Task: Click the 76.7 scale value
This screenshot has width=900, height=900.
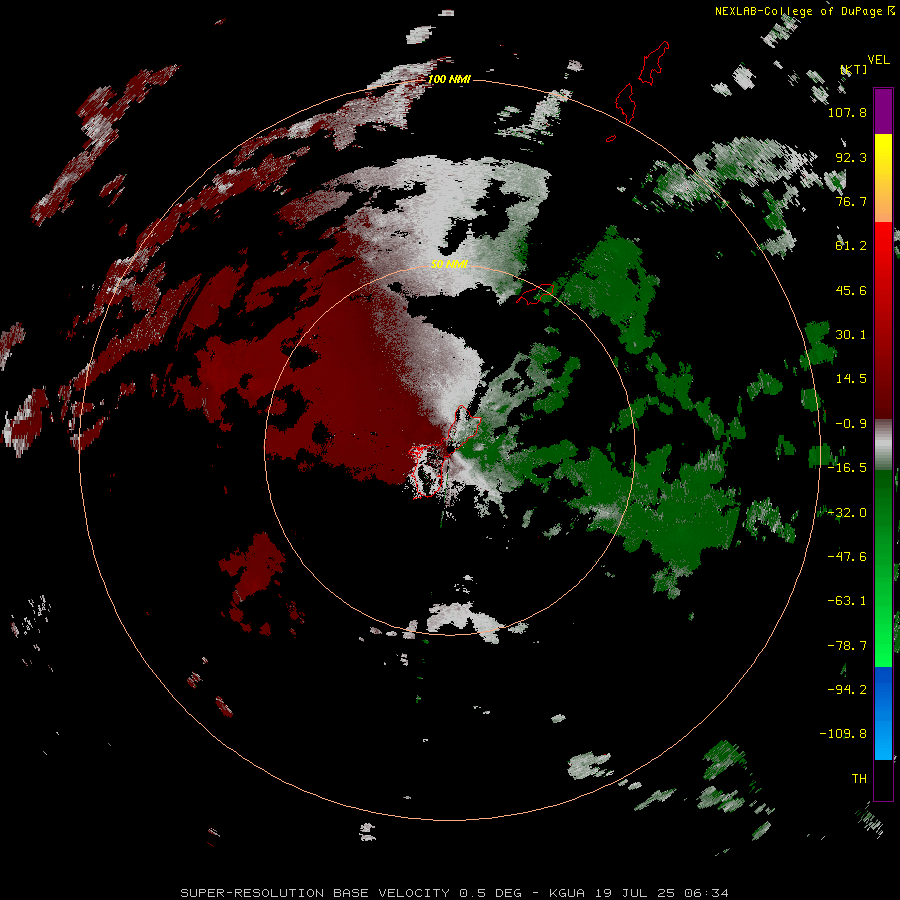Action: point(851,201)
